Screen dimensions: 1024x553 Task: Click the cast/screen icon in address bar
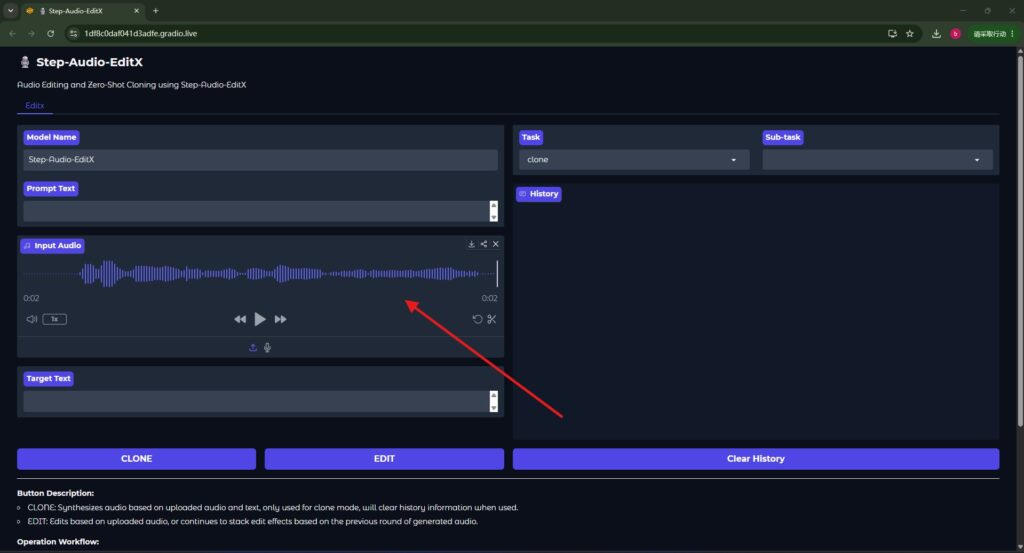[892, 33]
